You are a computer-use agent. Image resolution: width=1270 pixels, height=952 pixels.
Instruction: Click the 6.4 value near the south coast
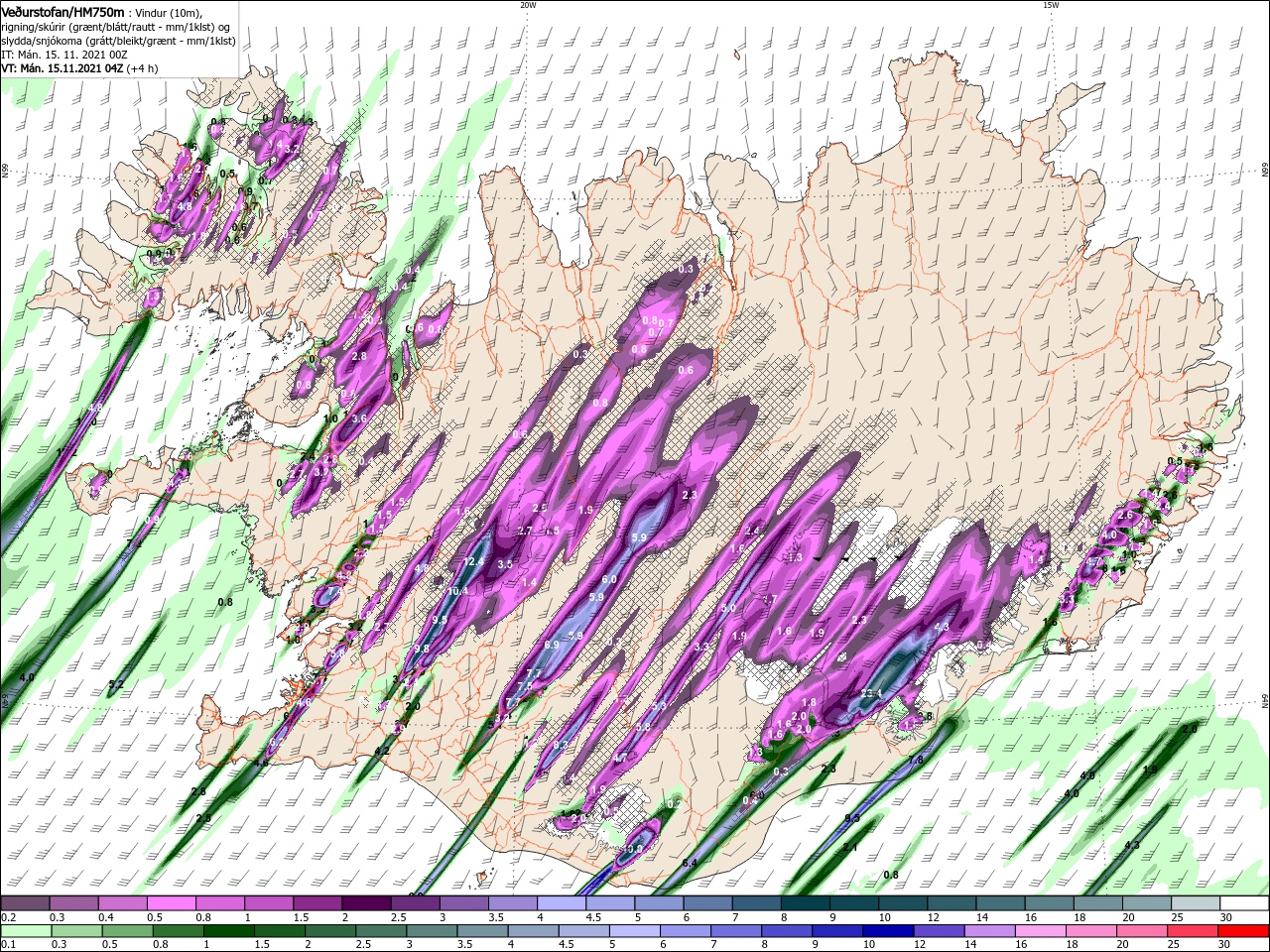pyautogui.click(x=690, y=864)
